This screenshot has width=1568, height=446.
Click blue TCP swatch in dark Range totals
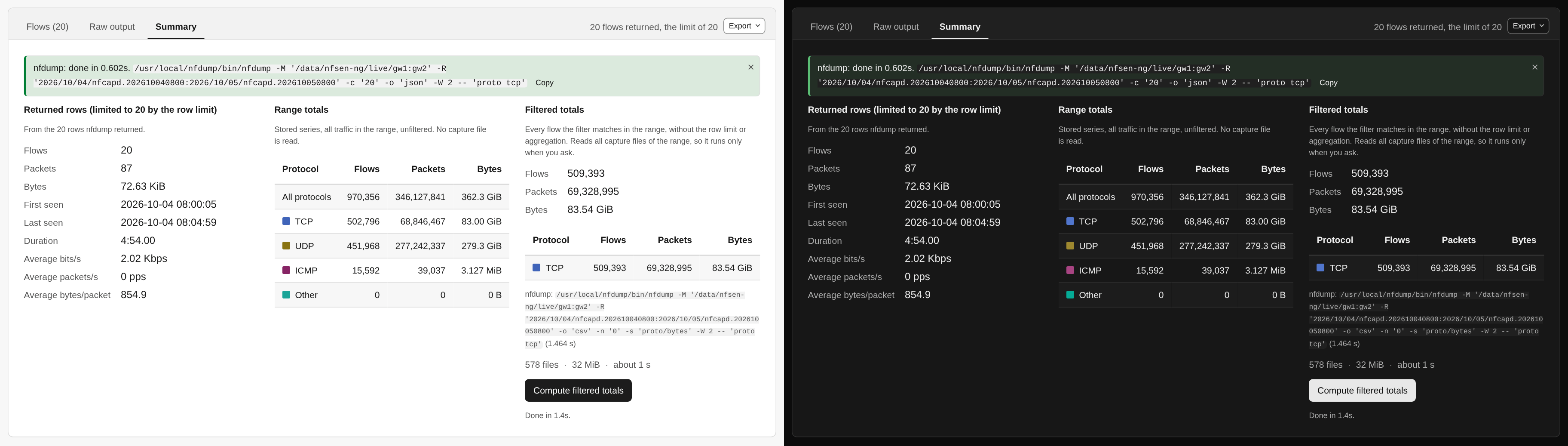(1070, 221)
